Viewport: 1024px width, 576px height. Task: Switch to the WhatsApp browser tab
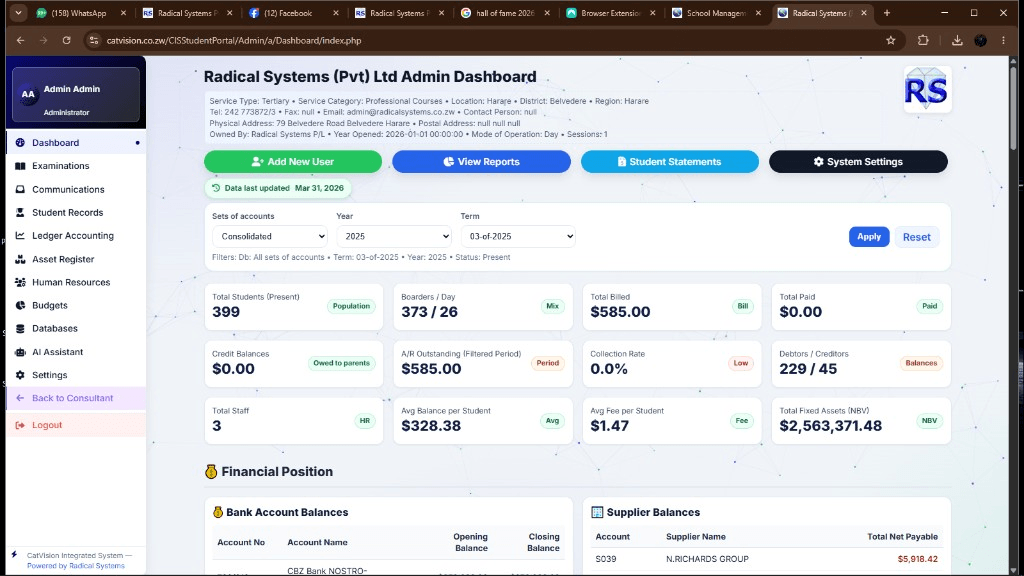(81, 13)
